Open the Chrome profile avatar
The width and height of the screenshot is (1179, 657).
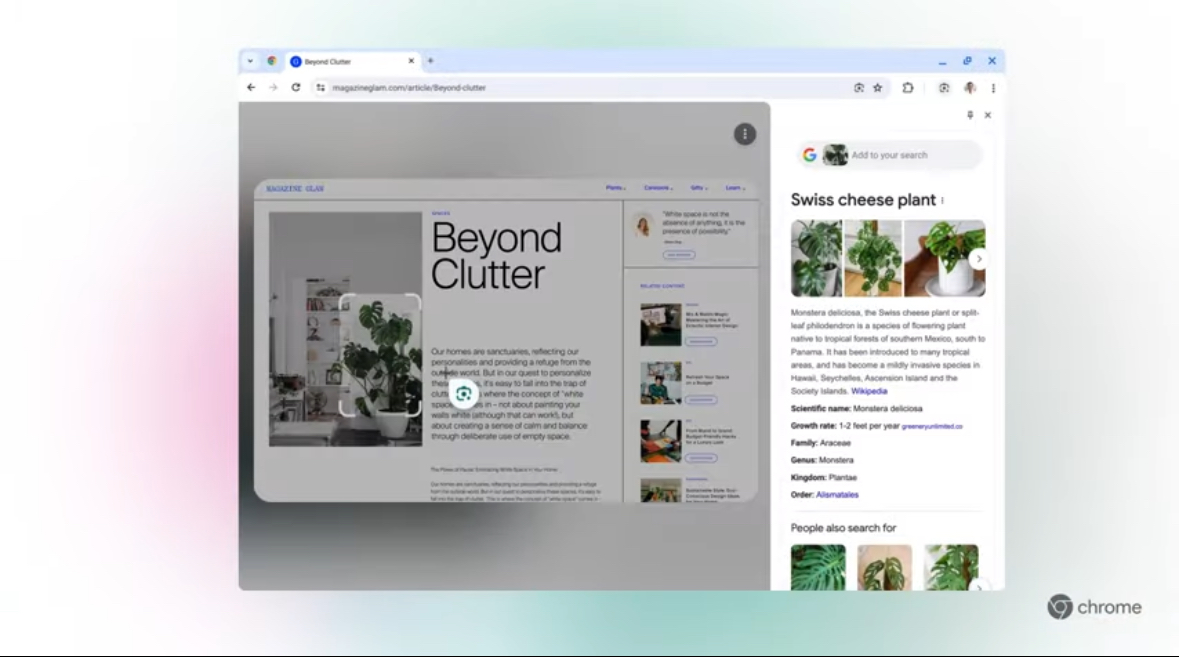(x=970, y=88)
